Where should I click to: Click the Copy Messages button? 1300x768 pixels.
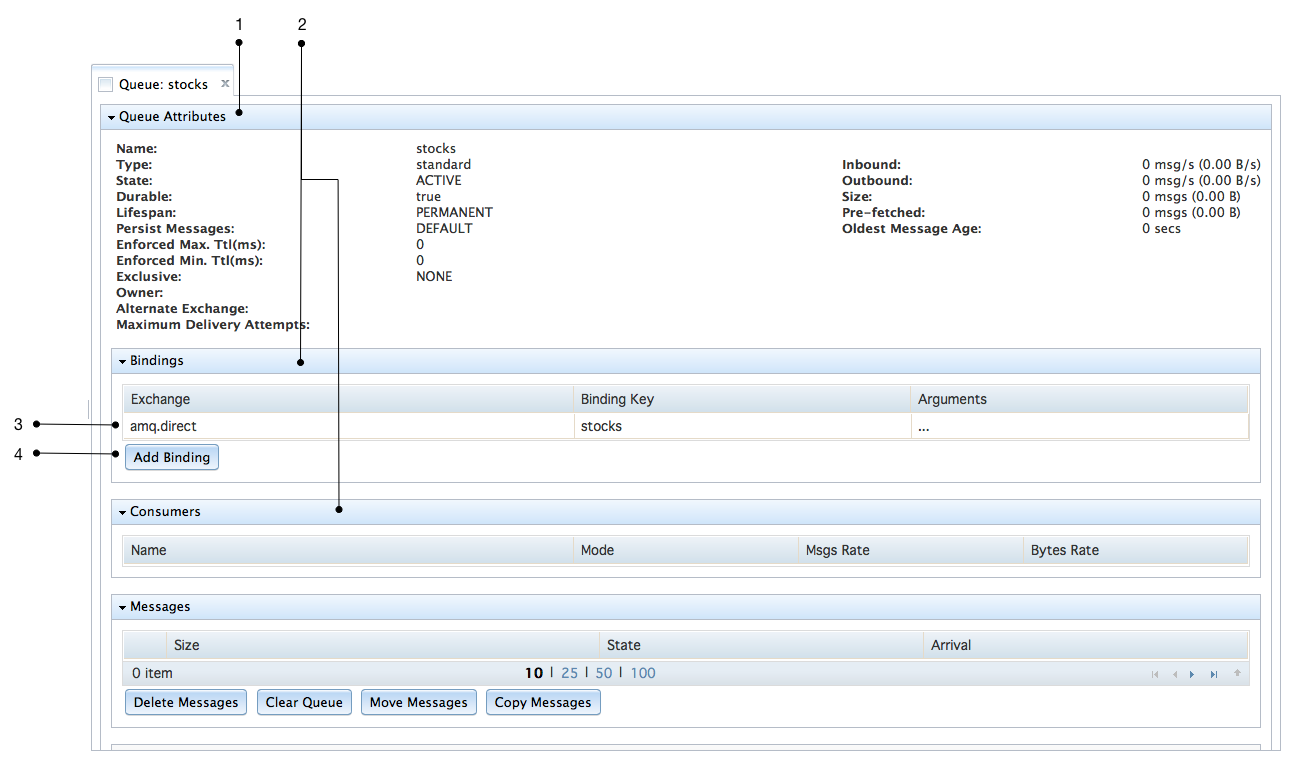coord(543,702)
